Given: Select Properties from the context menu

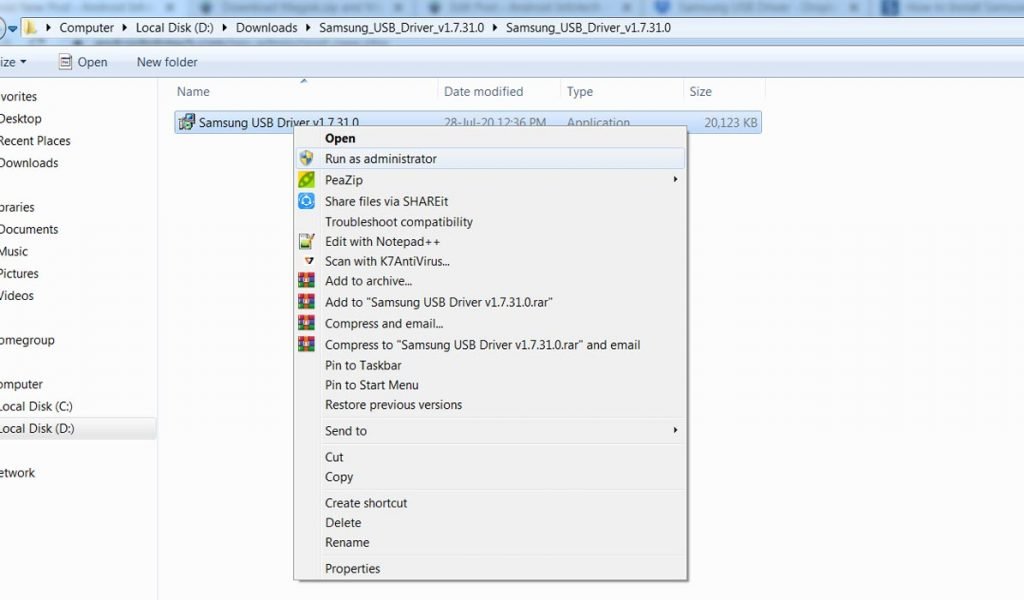Looking at the screenshot, I should coord(352,569).
